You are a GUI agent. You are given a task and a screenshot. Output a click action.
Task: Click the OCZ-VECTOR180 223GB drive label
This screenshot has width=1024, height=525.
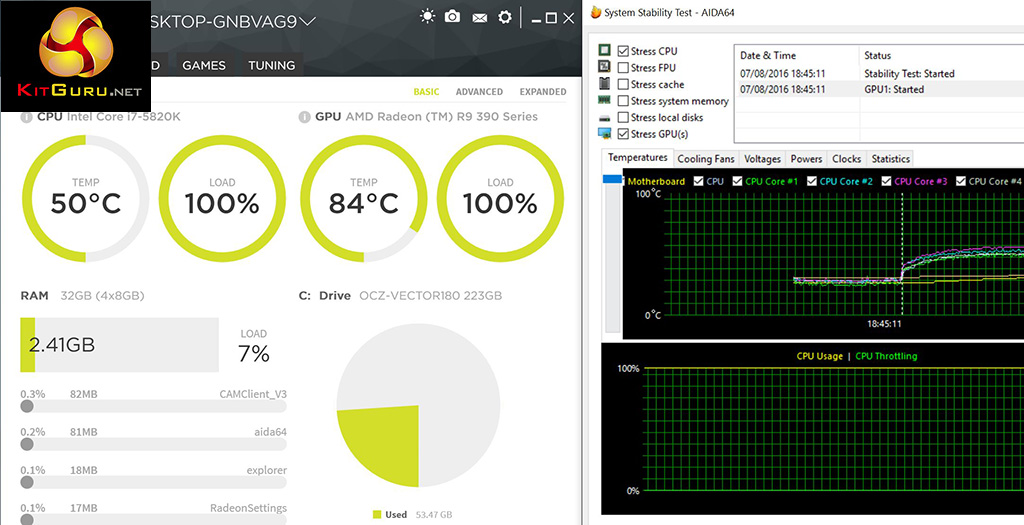430,296
